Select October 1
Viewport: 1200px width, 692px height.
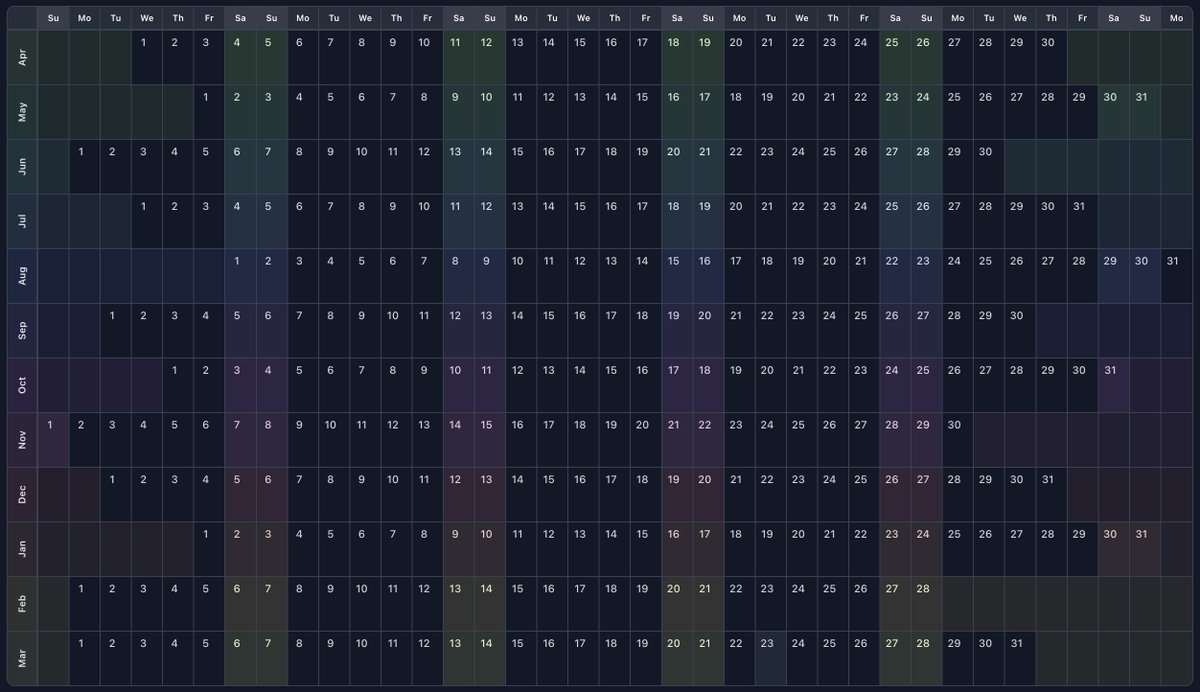point(178,384)
